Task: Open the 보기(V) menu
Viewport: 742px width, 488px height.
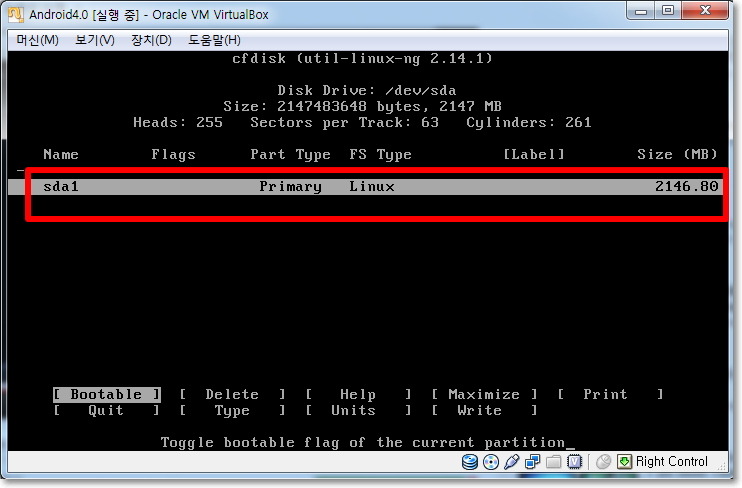Action: (95, 40)
